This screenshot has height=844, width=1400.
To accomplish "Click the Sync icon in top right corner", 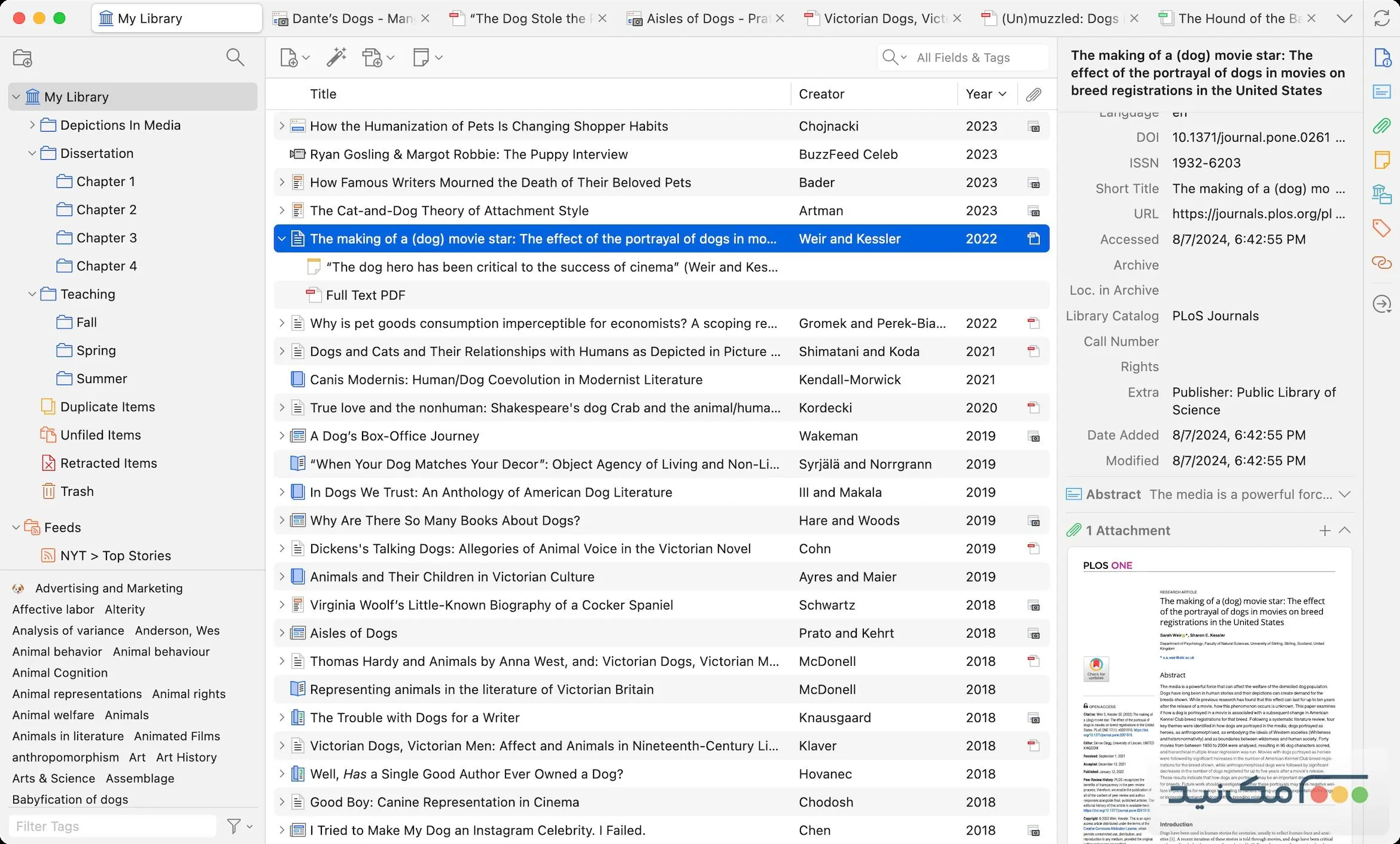I will (1381, 18).
